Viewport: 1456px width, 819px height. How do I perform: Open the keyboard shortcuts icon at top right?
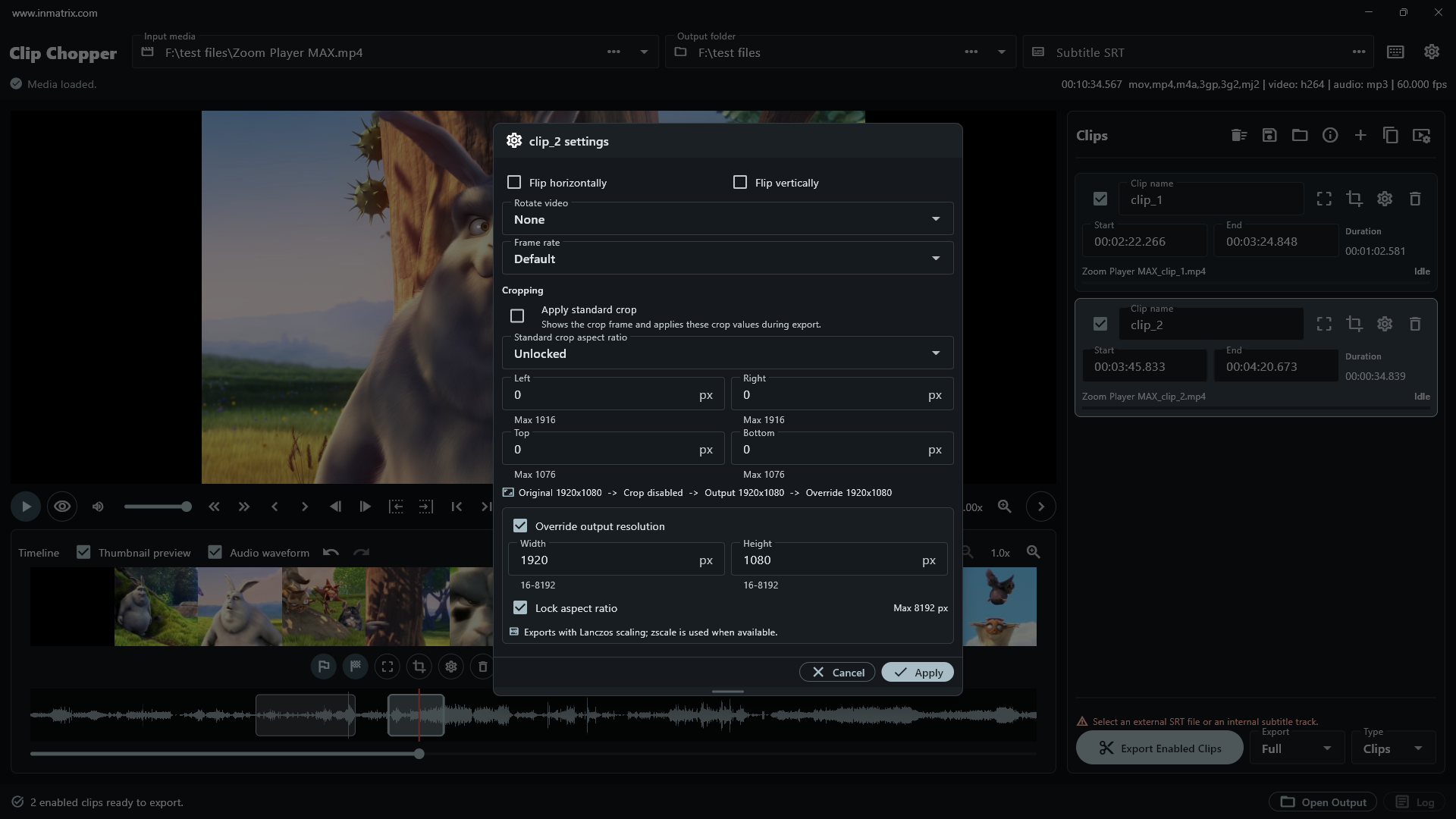pos(1395,52)
